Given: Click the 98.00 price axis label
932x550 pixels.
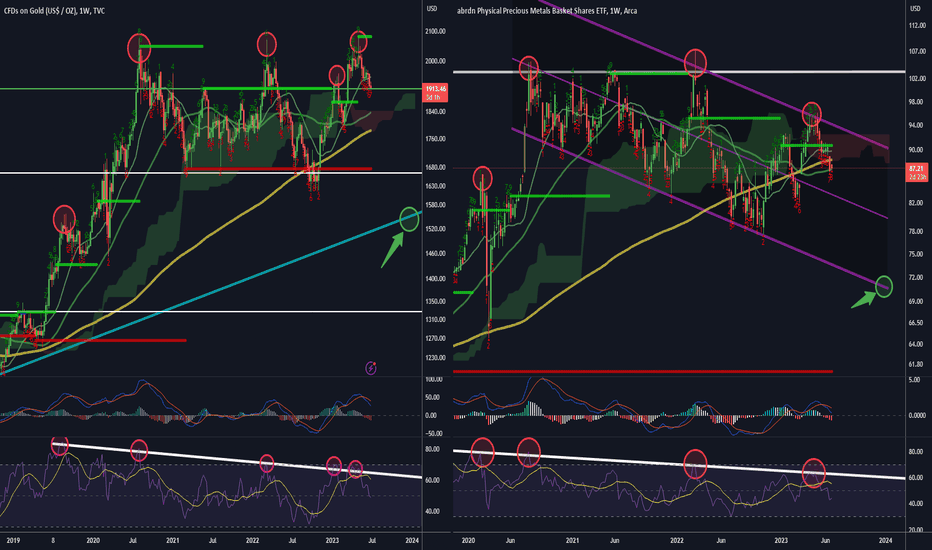Looking at the screenshot, I should [x=916, y=102].
